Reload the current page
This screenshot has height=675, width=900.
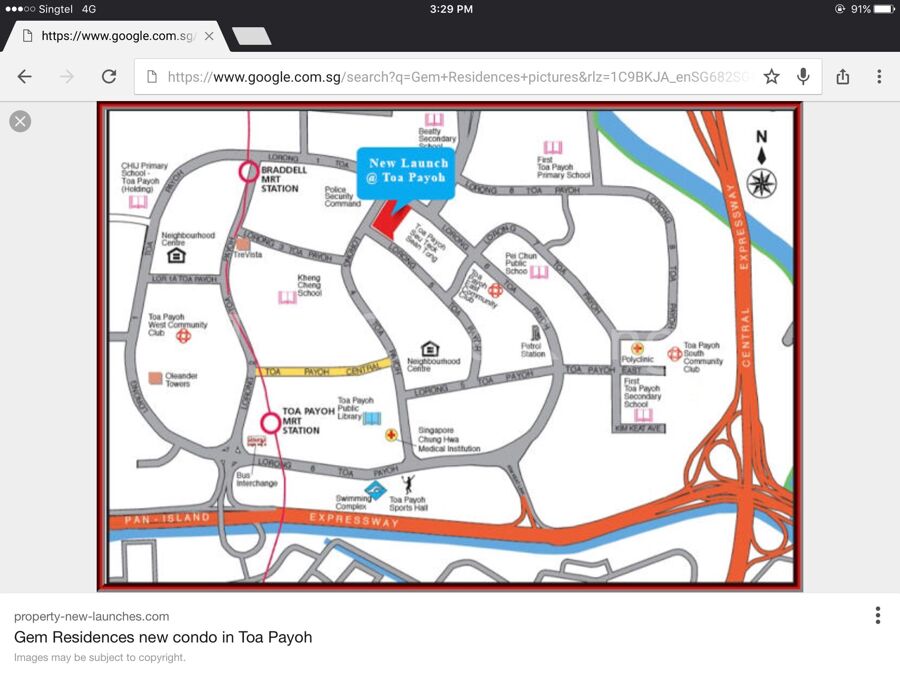(x=109, y=77)
